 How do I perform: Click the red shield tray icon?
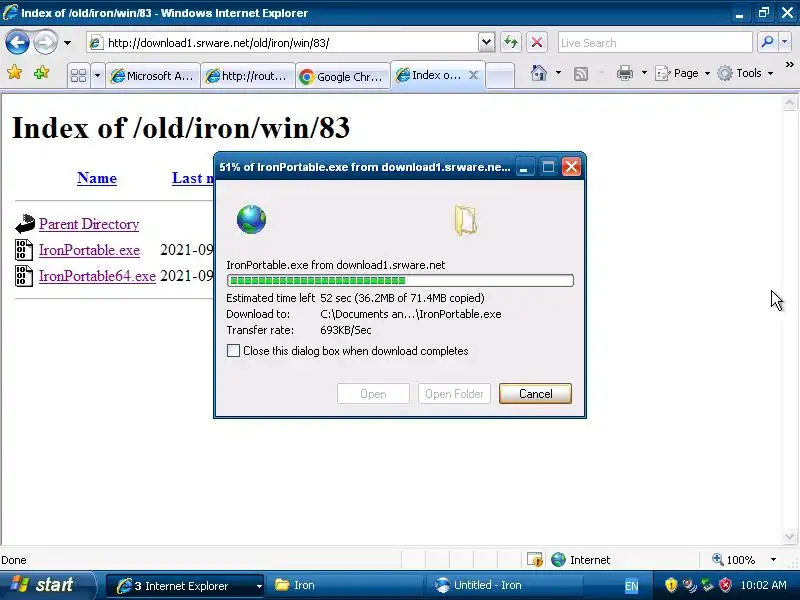pyautogui.click(x=725, y=585)
